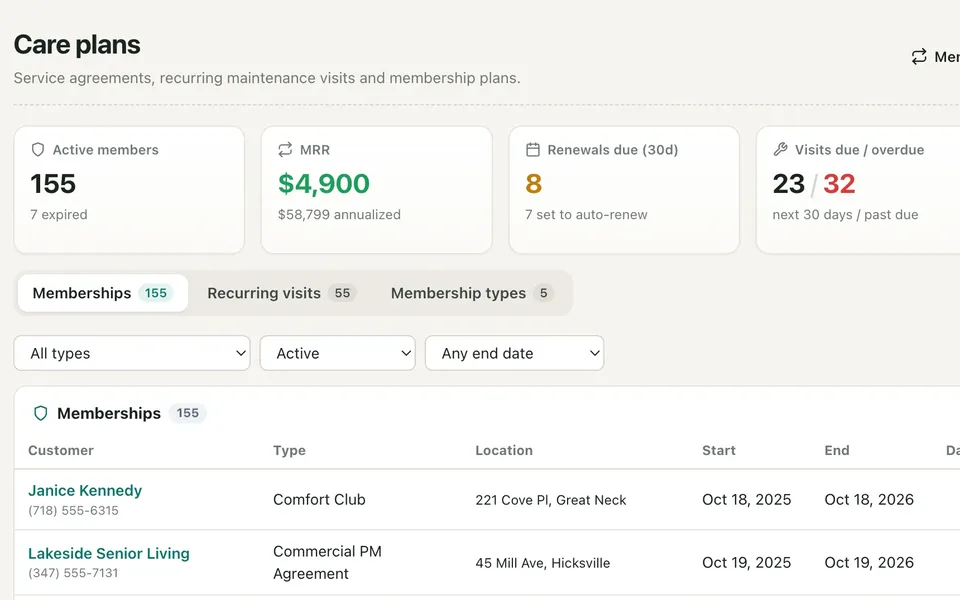
Task: Click the phone number (718) 555-6315
Action: pos(73,511)
